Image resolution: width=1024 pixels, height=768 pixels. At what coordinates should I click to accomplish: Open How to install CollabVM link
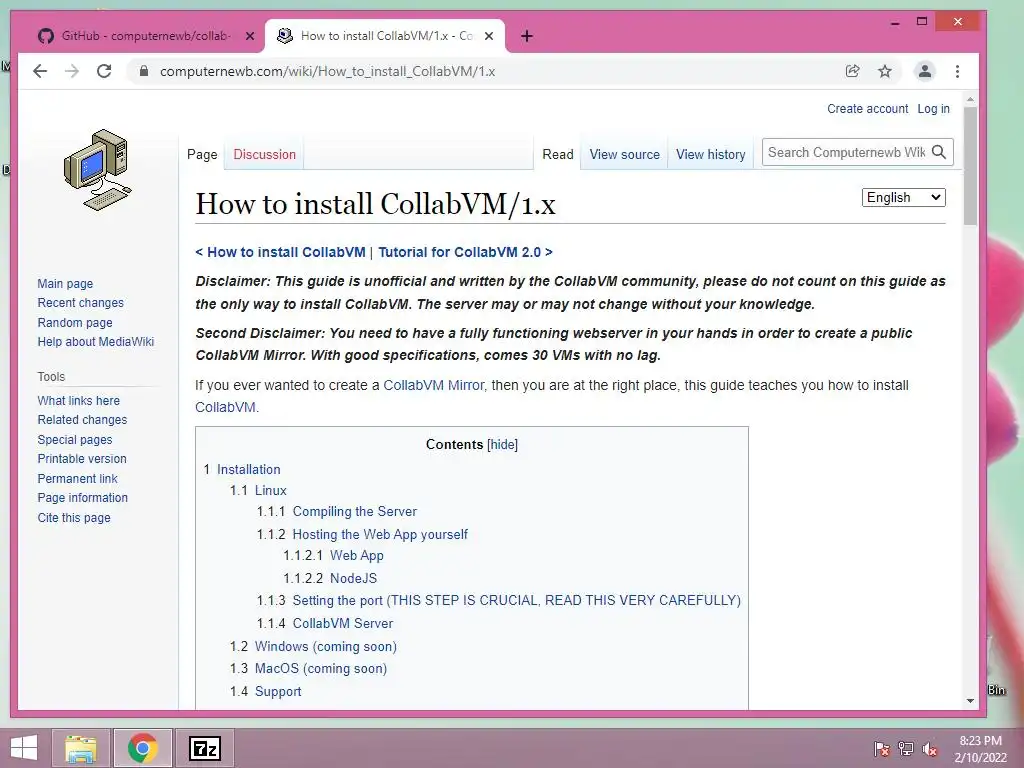286,252
